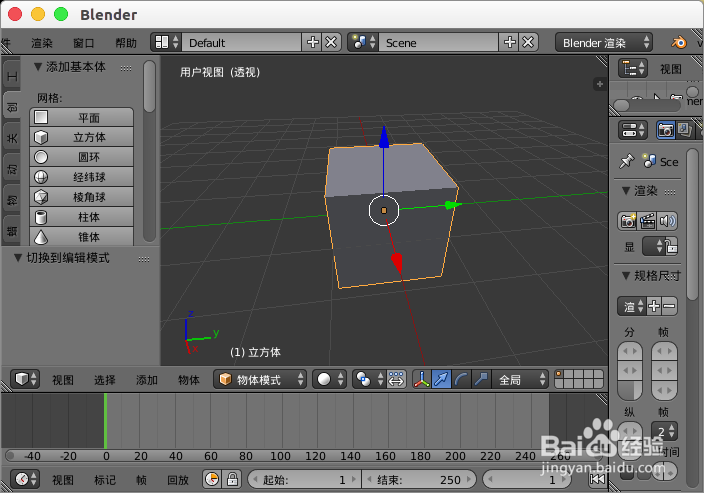The width and height of the screenshot is (704, 493).
Task: Click the 起始 start frame field
Action: click(304, 480)
